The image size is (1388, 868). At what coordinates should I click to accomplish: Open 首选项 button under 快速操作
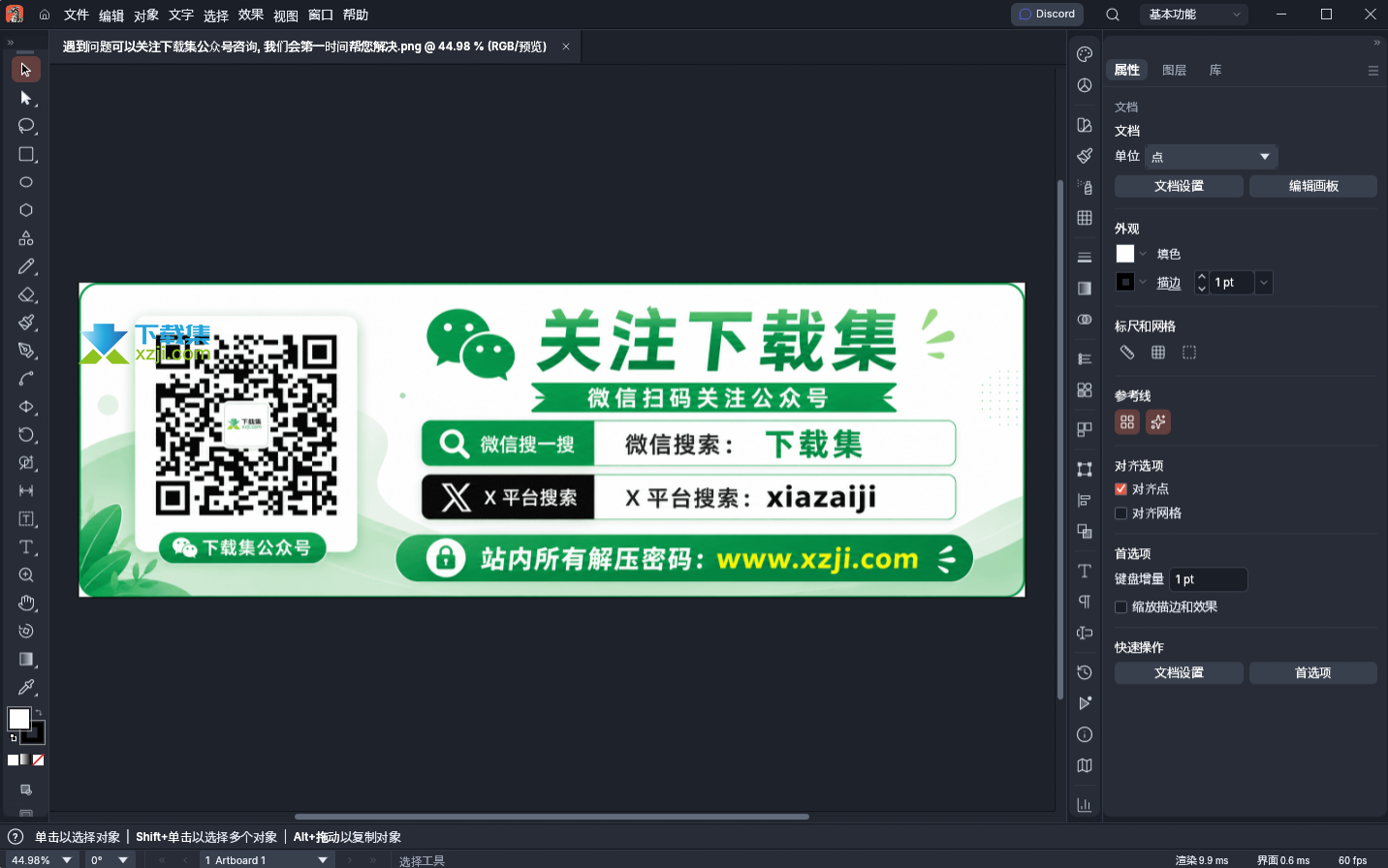pyautogui.click(x=1313, y=673)
